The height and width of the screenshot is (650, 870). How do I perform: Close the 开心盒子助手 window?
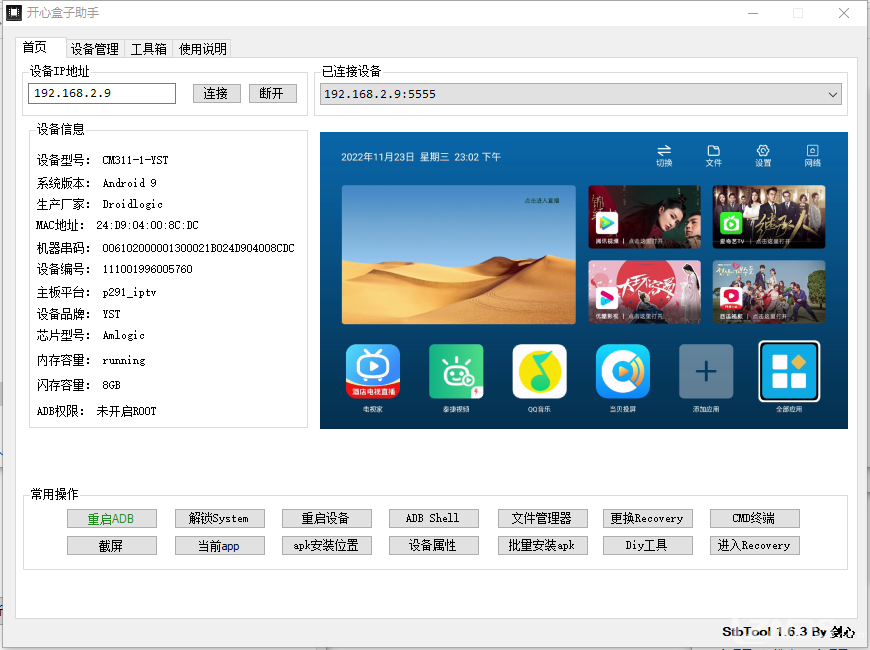[844, 13]
